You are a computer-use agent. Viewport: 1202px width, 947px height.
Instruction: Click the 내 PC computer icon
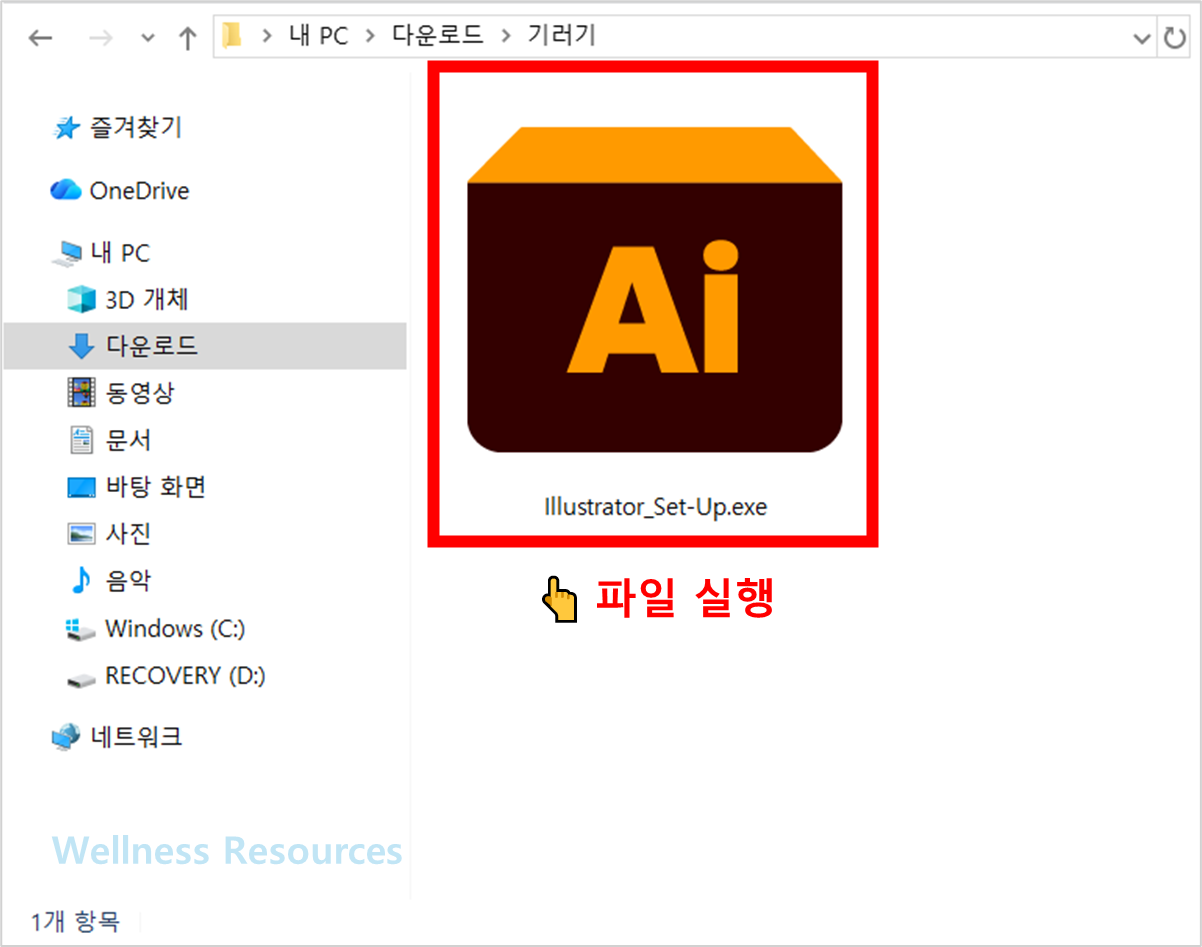(70, 254)
